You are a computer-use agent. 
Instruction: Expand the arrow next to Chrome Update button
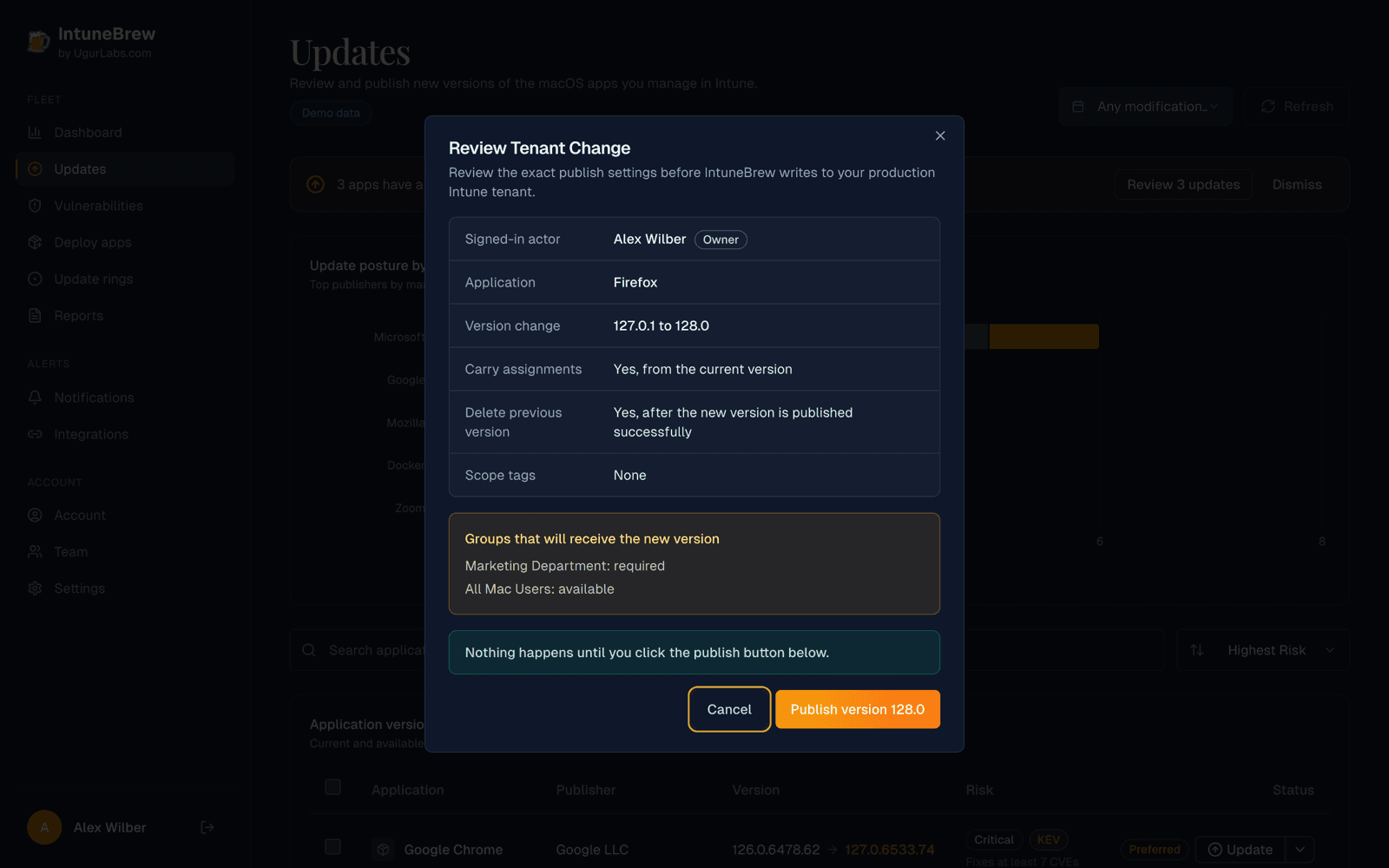(x=1300, y=850)
